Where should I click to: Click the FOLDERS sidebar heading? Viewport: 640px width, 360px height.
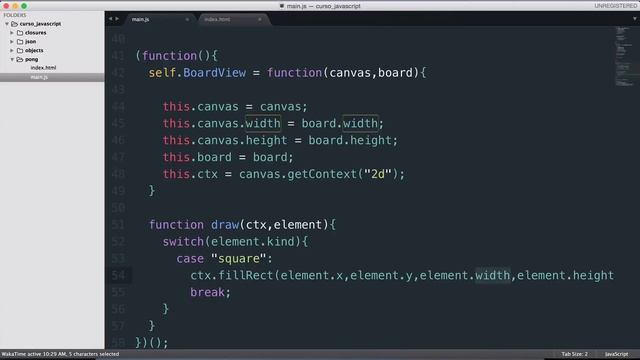click(15, 15)
